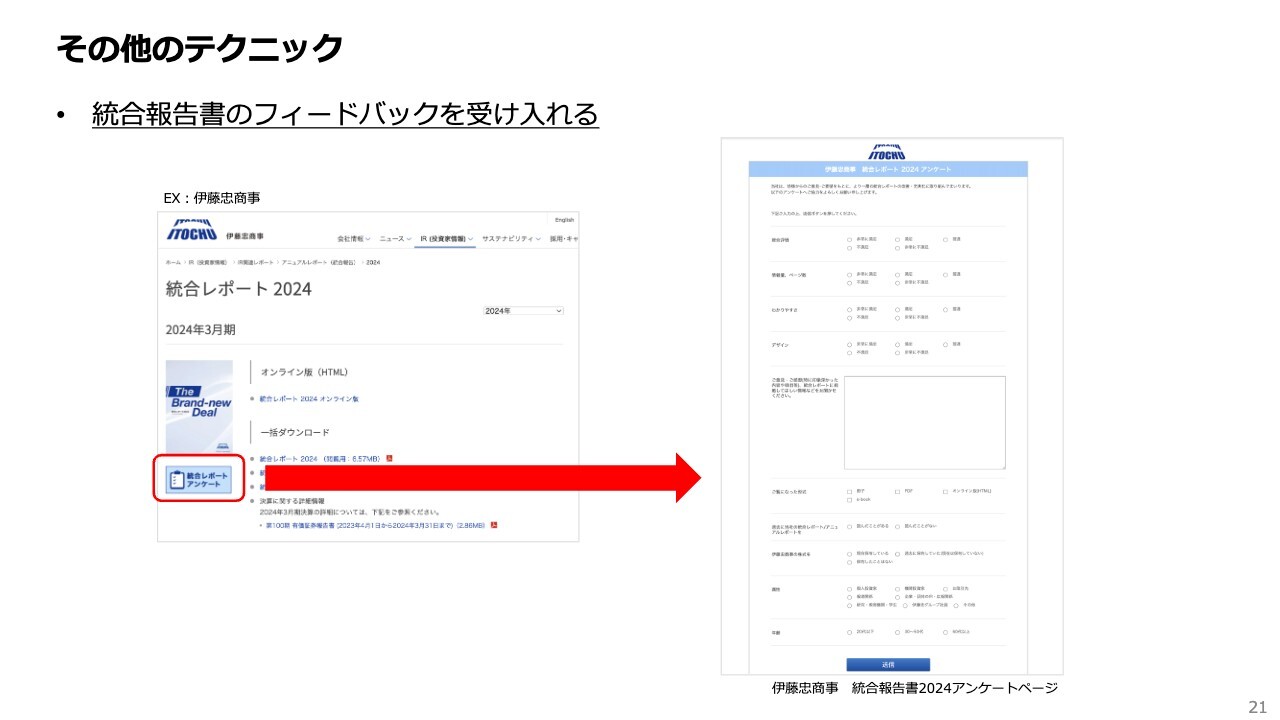
Task: Select 60代以上 age option
Action: pos(945,632)
